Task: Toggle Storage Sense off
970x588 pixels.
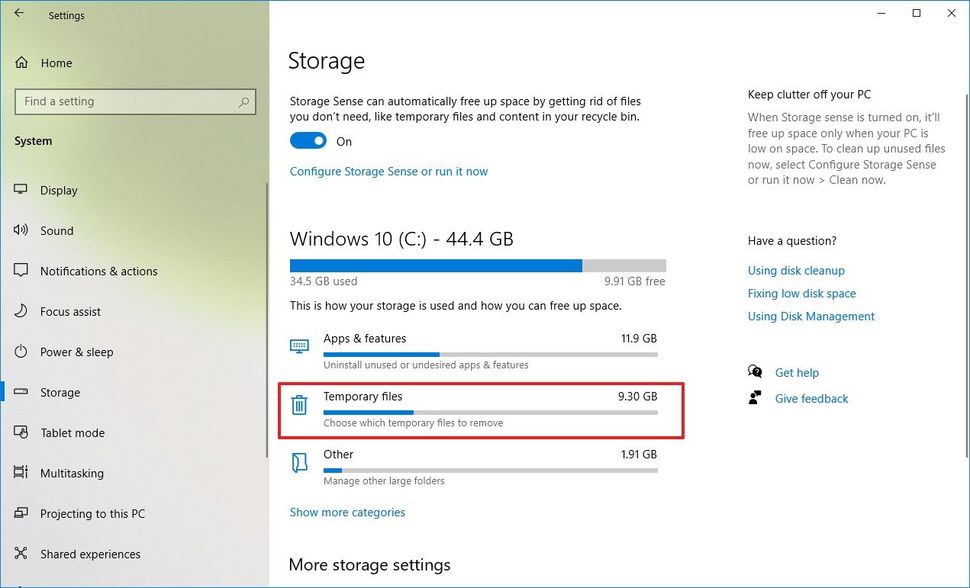Action: click(x=307, y=141)
